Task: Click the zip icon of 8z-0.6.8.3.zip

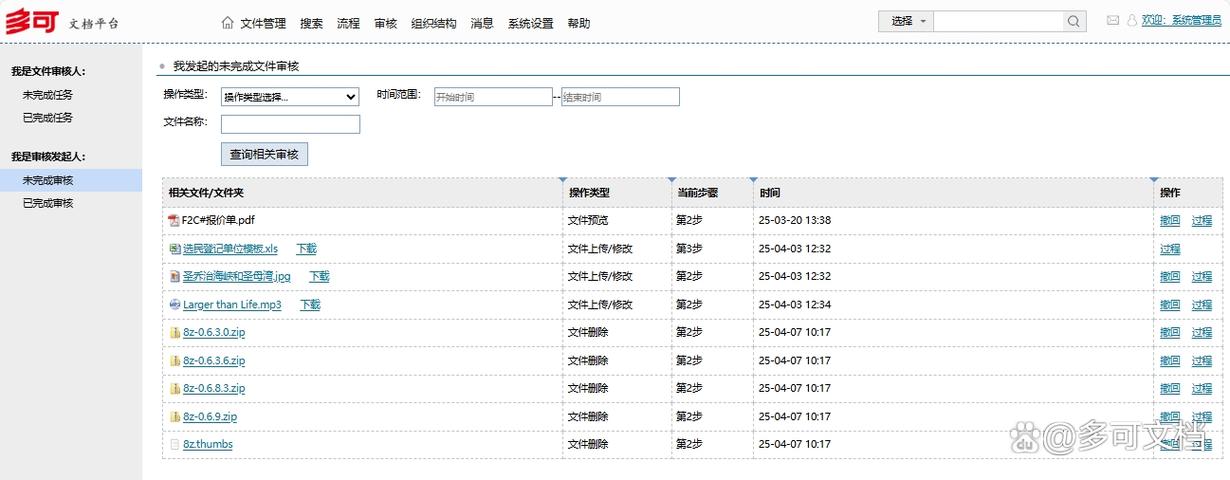Action: (175, 388)
